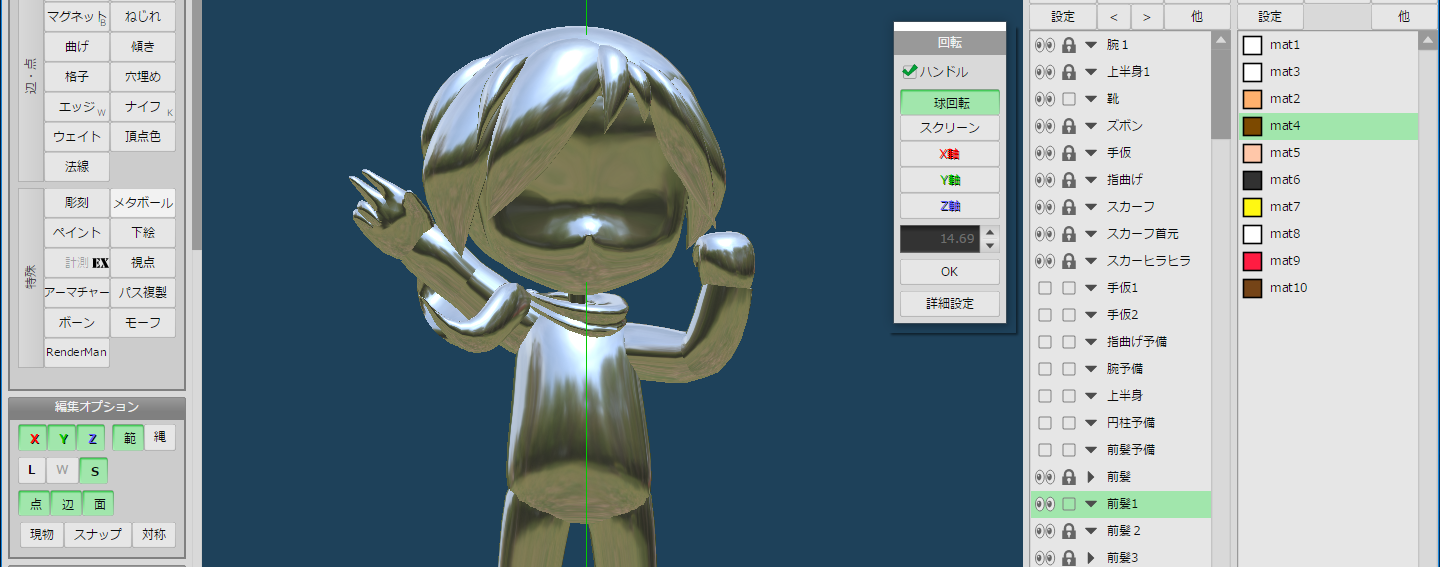
Task: Toggle X axis edit option
Action: (34, 438)
